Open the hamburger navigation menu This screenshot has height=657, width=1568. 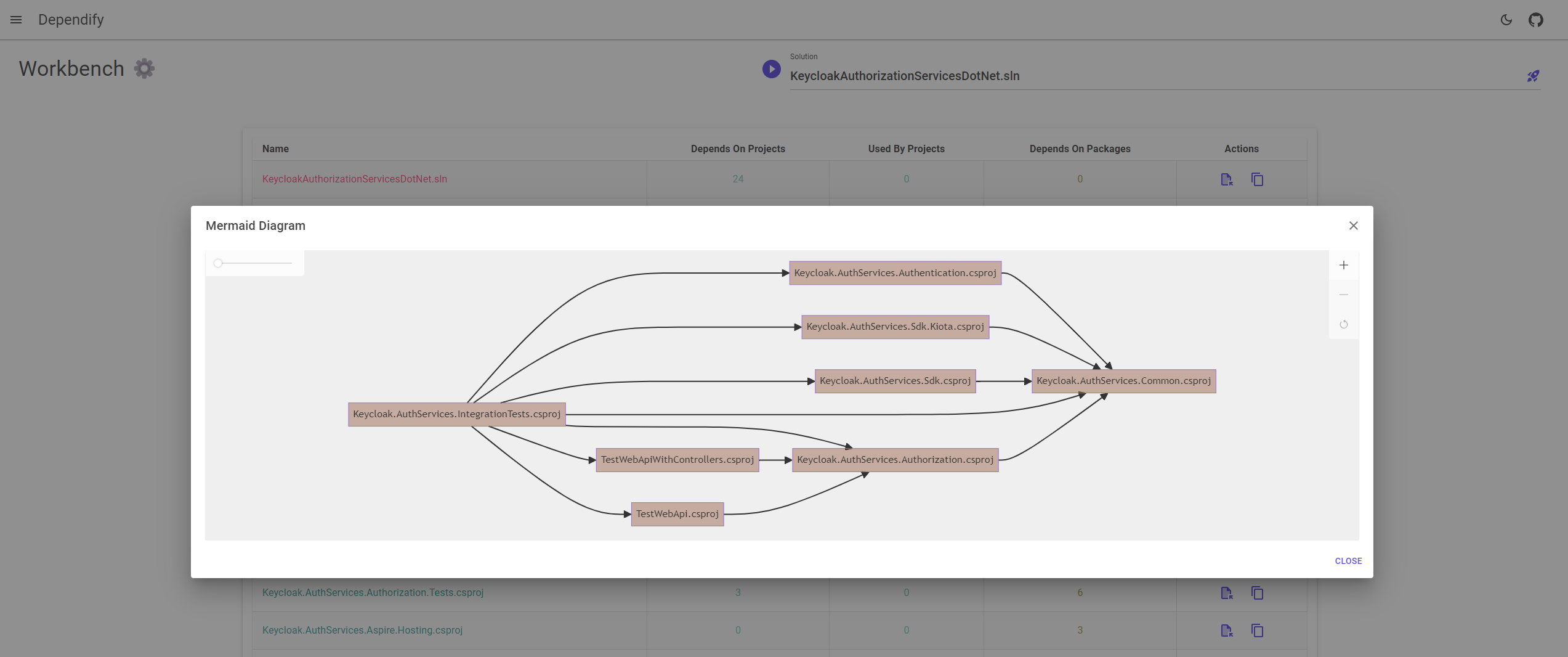pyautogui.click(x=16, y=20)
